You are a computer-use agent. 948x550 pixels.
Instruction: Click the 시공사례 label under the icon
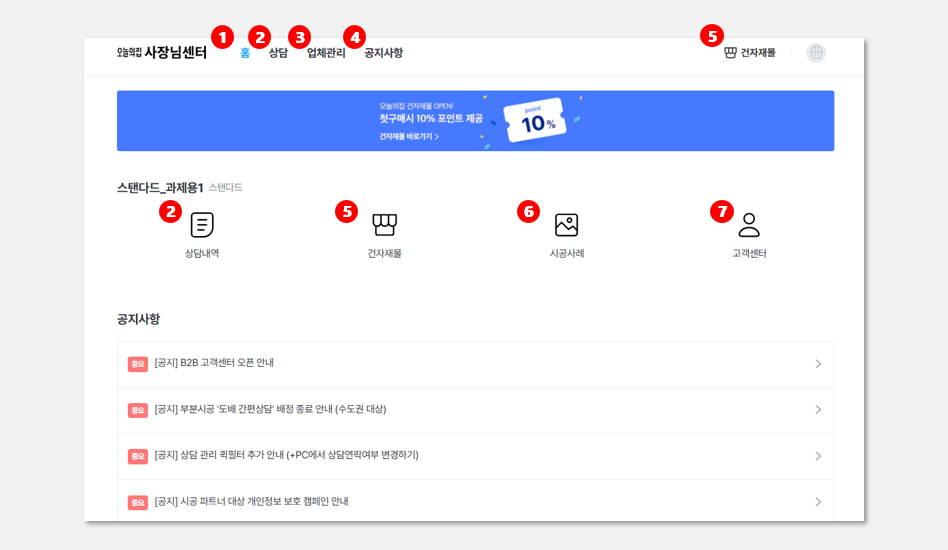pos(567,253)
